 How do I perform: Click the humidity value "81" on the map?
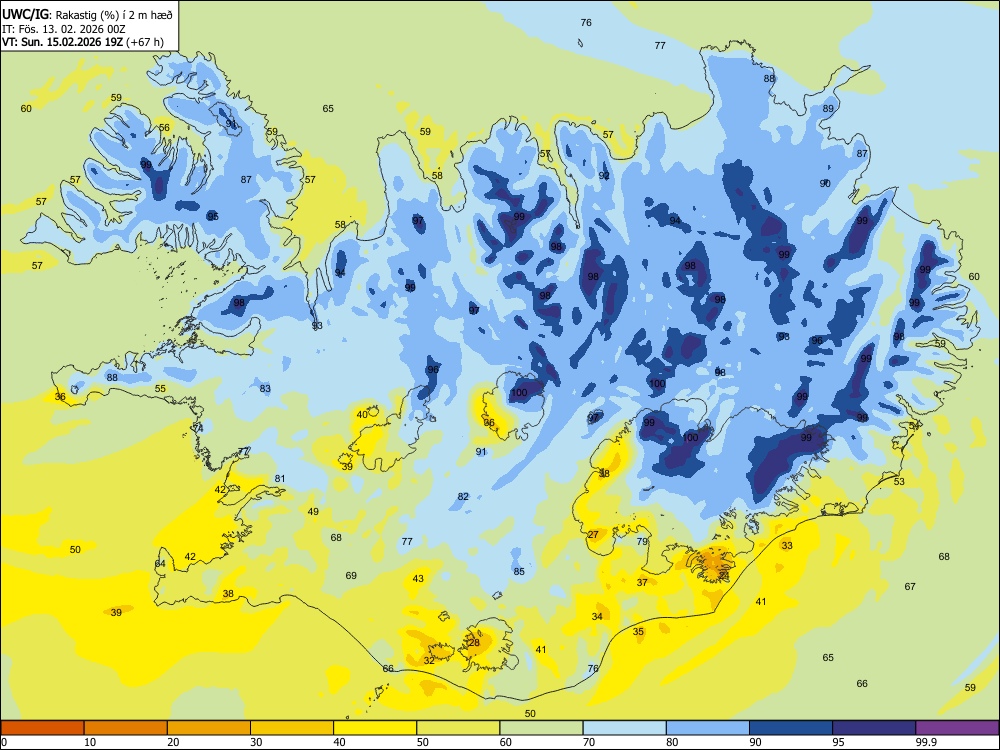(x=280, y=479)
